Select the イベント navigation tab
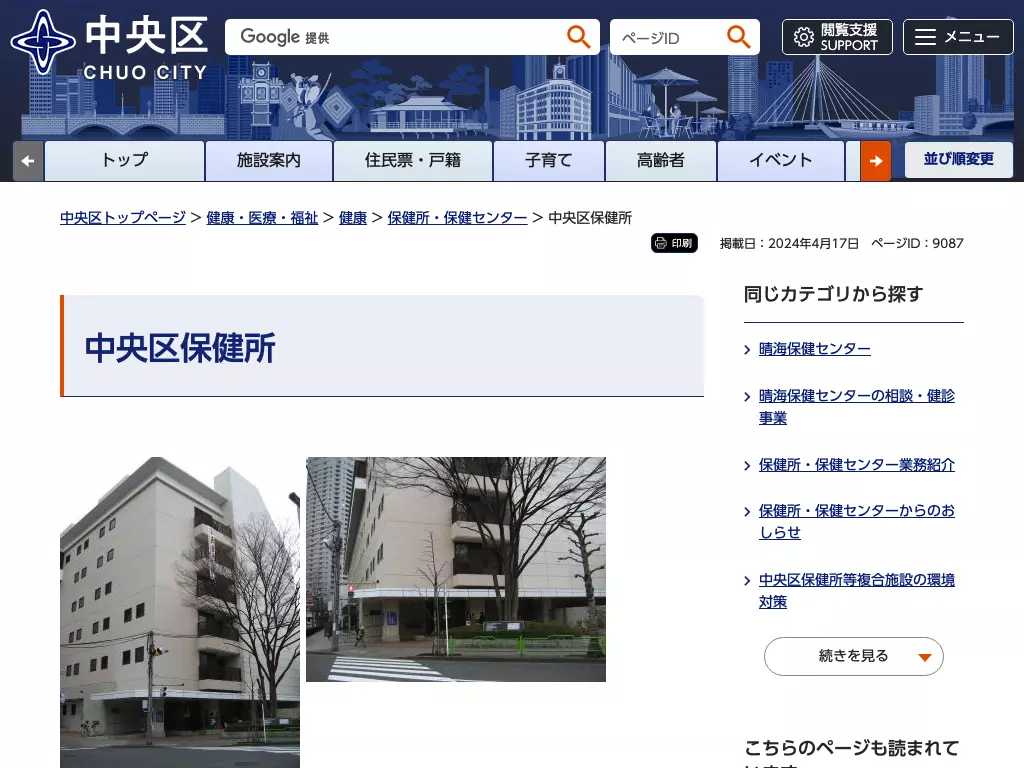 click(780, 161)
